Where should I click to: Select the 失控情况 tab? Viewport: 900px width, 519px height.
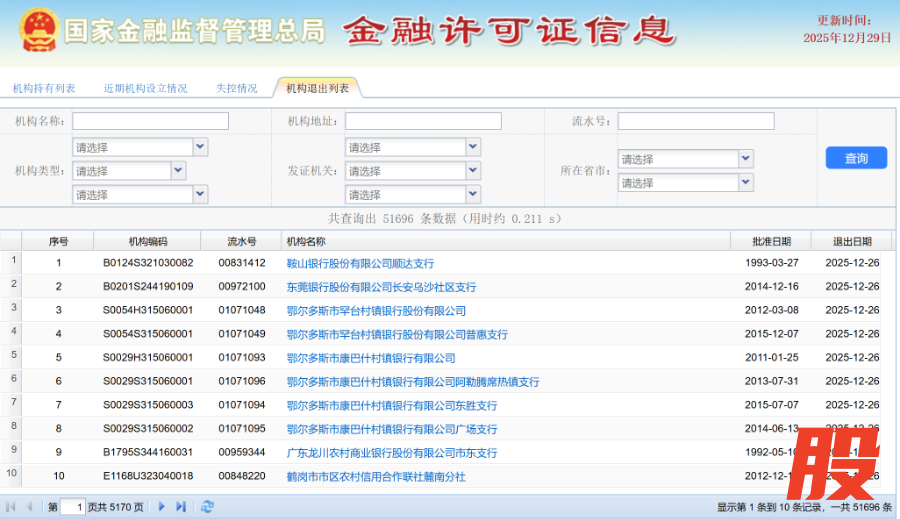click(237, 88)
